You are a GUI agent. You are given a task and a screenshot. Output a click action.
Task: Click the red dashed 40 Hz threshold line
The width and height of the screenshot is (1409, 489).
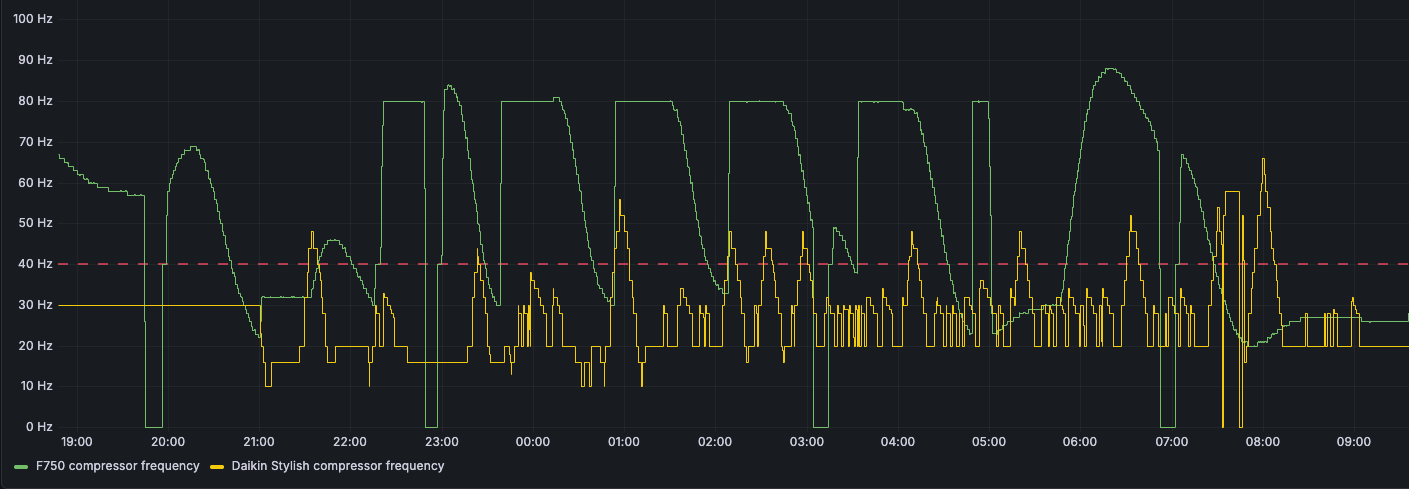coord(733,264)
